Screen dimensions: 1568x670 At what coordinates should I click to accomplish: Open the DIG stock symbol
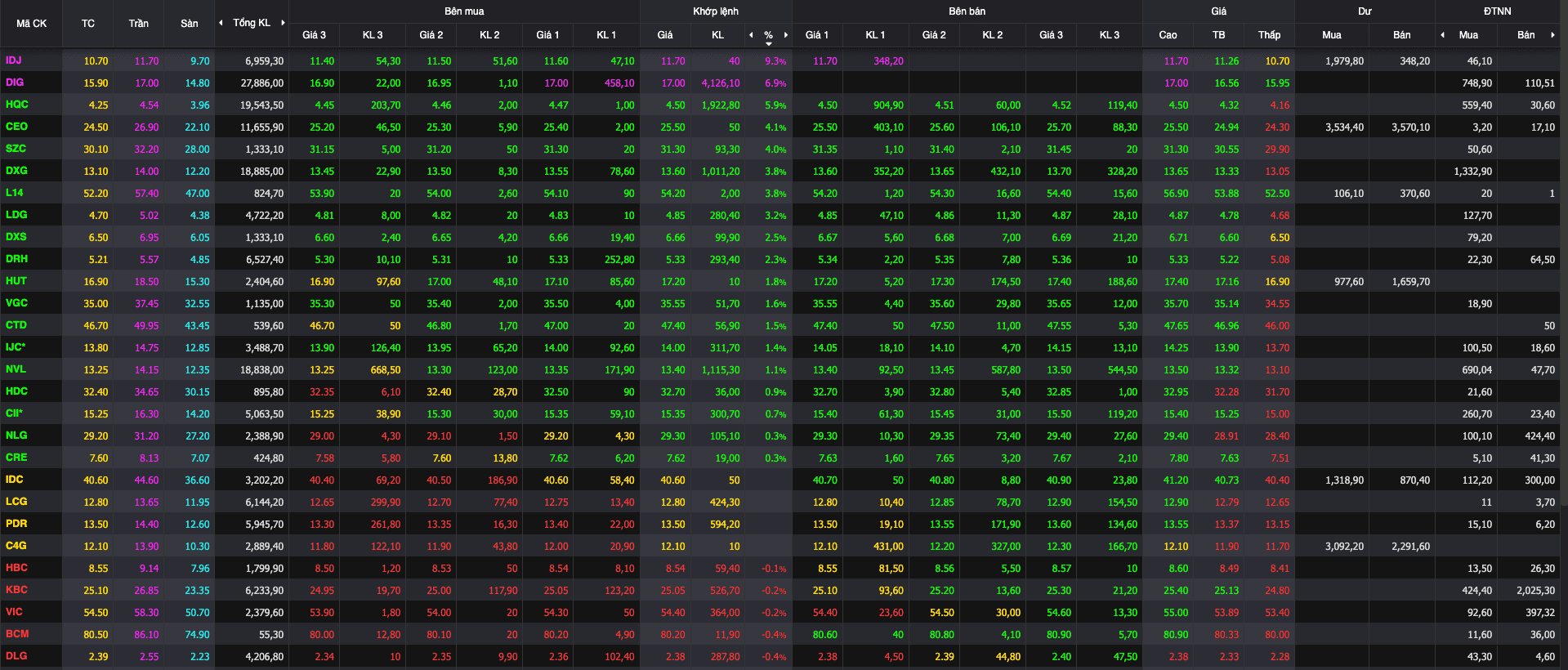[x=15, y=83]
